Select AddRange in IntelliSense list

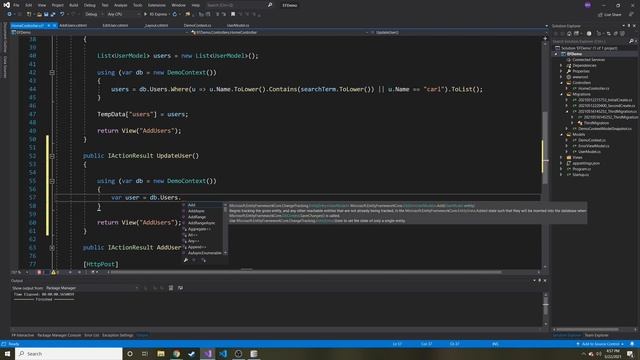[x=203, y=217]
